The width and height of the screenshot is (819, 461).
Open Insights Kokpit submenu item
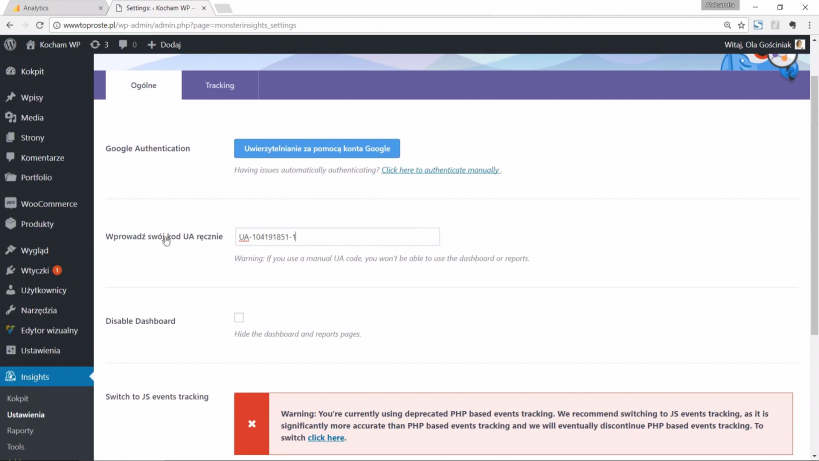18,398
